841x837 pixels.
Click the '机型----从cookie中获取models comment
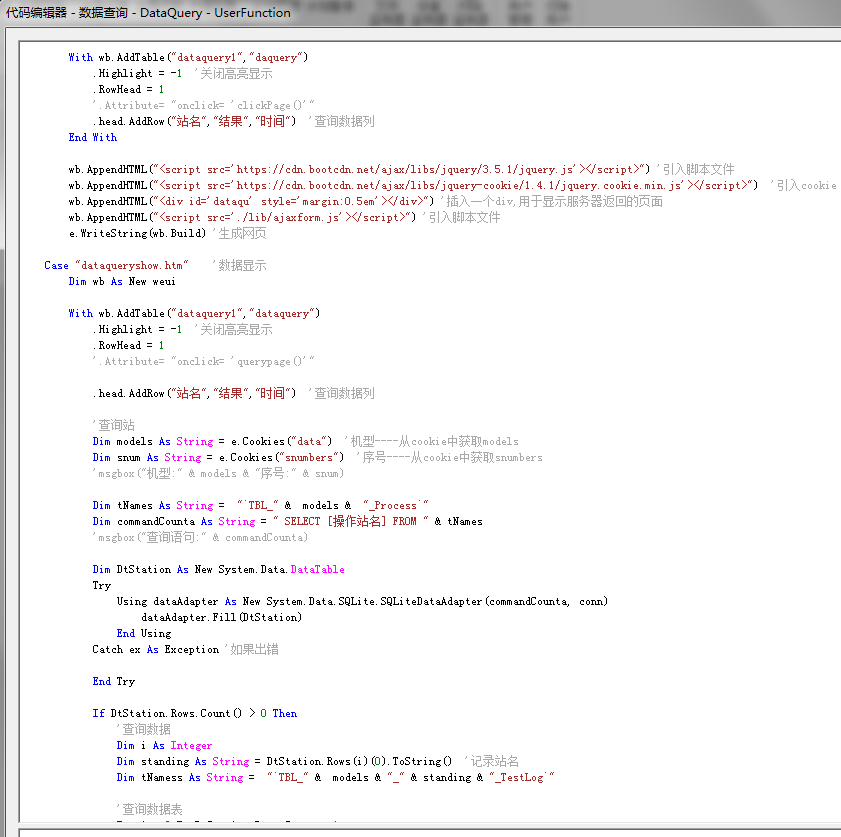coord(432,441)
